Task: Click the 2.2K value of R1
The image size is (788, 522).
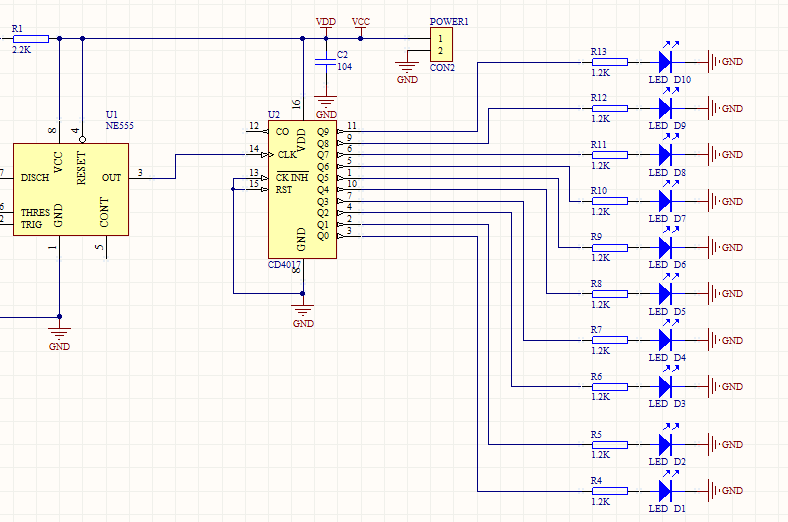Action: (x=22, y=50)
